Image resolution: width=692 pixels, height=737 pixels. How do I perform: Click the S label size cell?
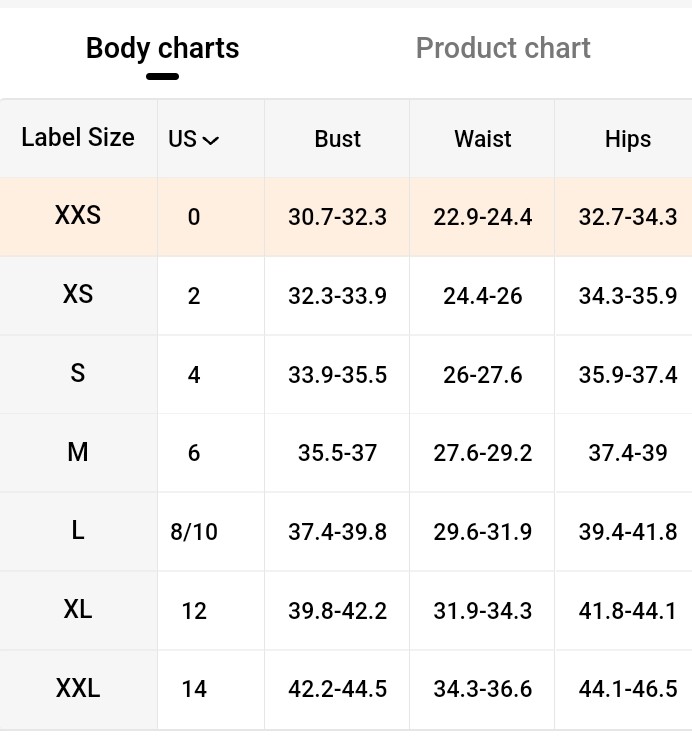click(x=78, y=374)
